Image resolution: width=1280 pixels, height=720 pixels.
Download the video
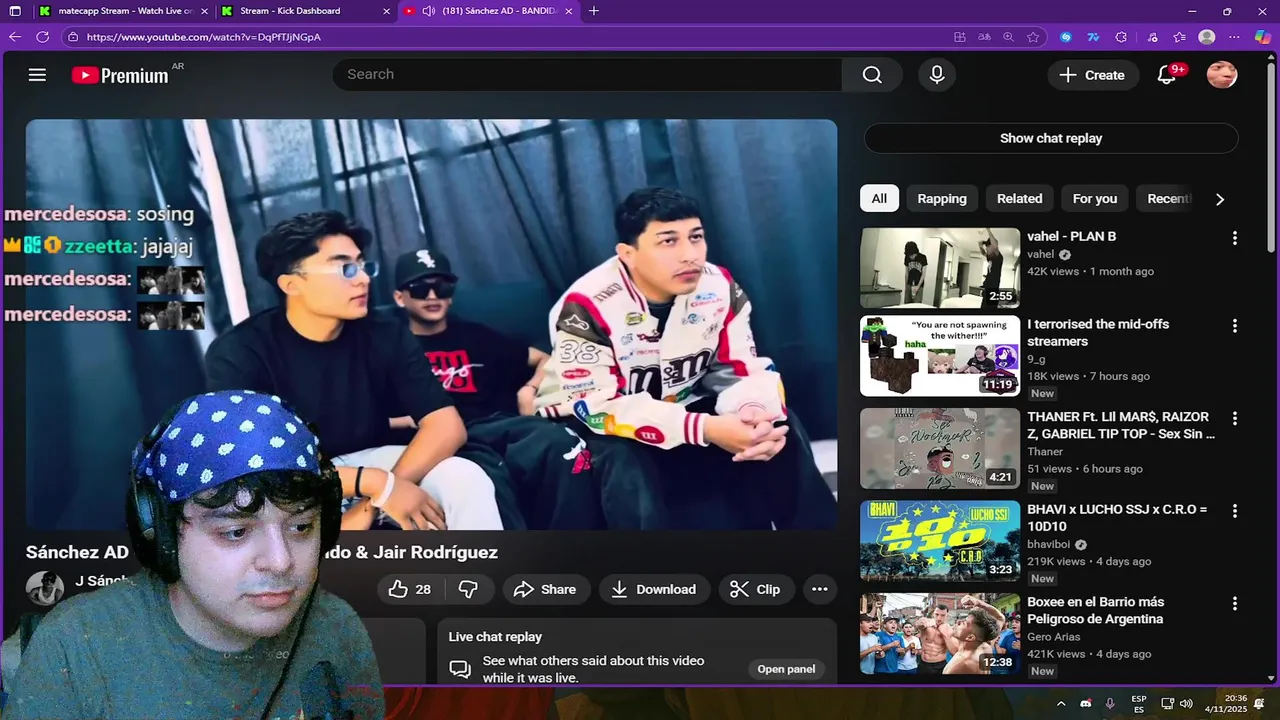pos(654,589)
